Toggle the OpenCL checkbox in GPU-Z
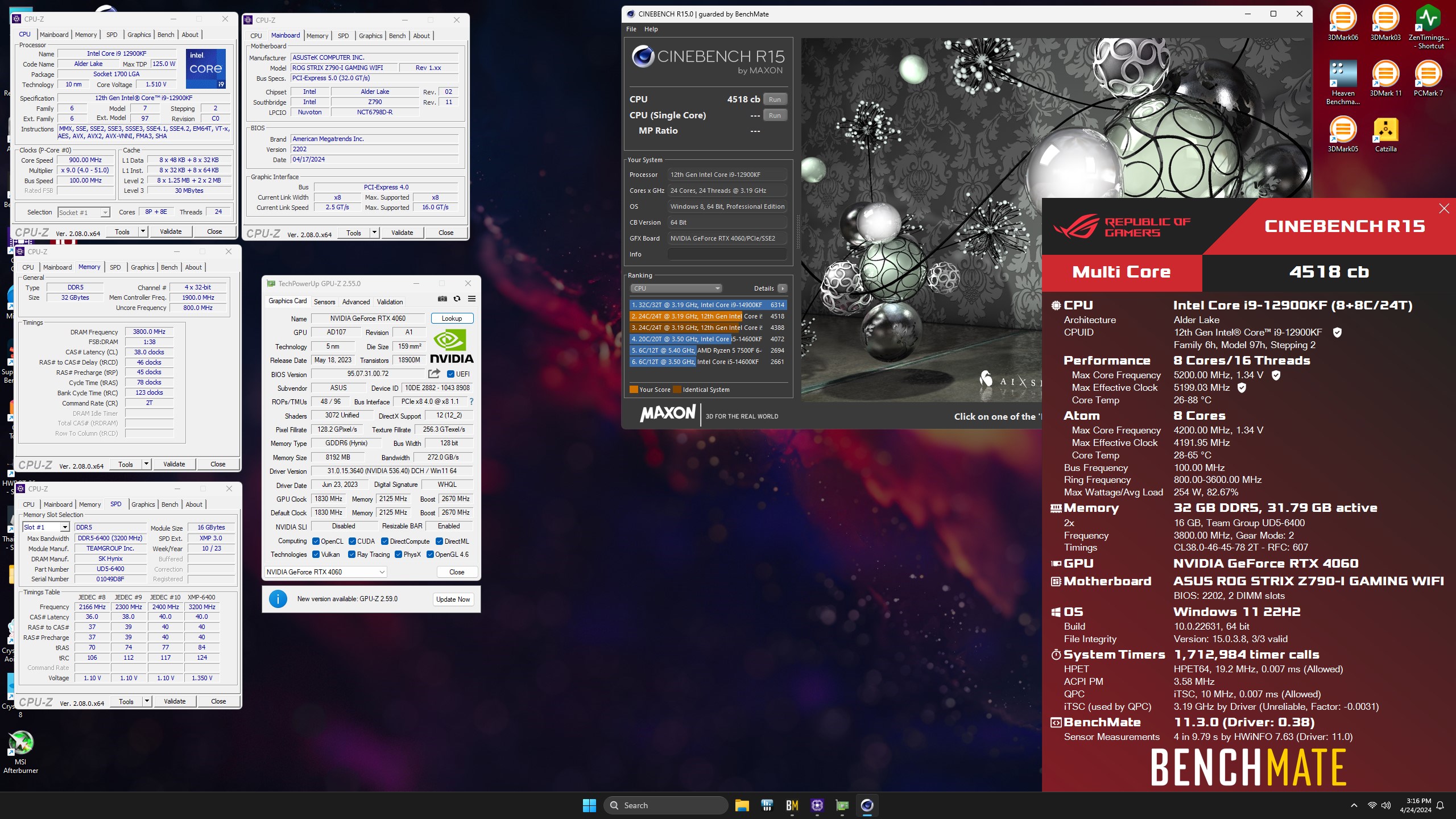1456x819 pixels. (x=316, y=541)
